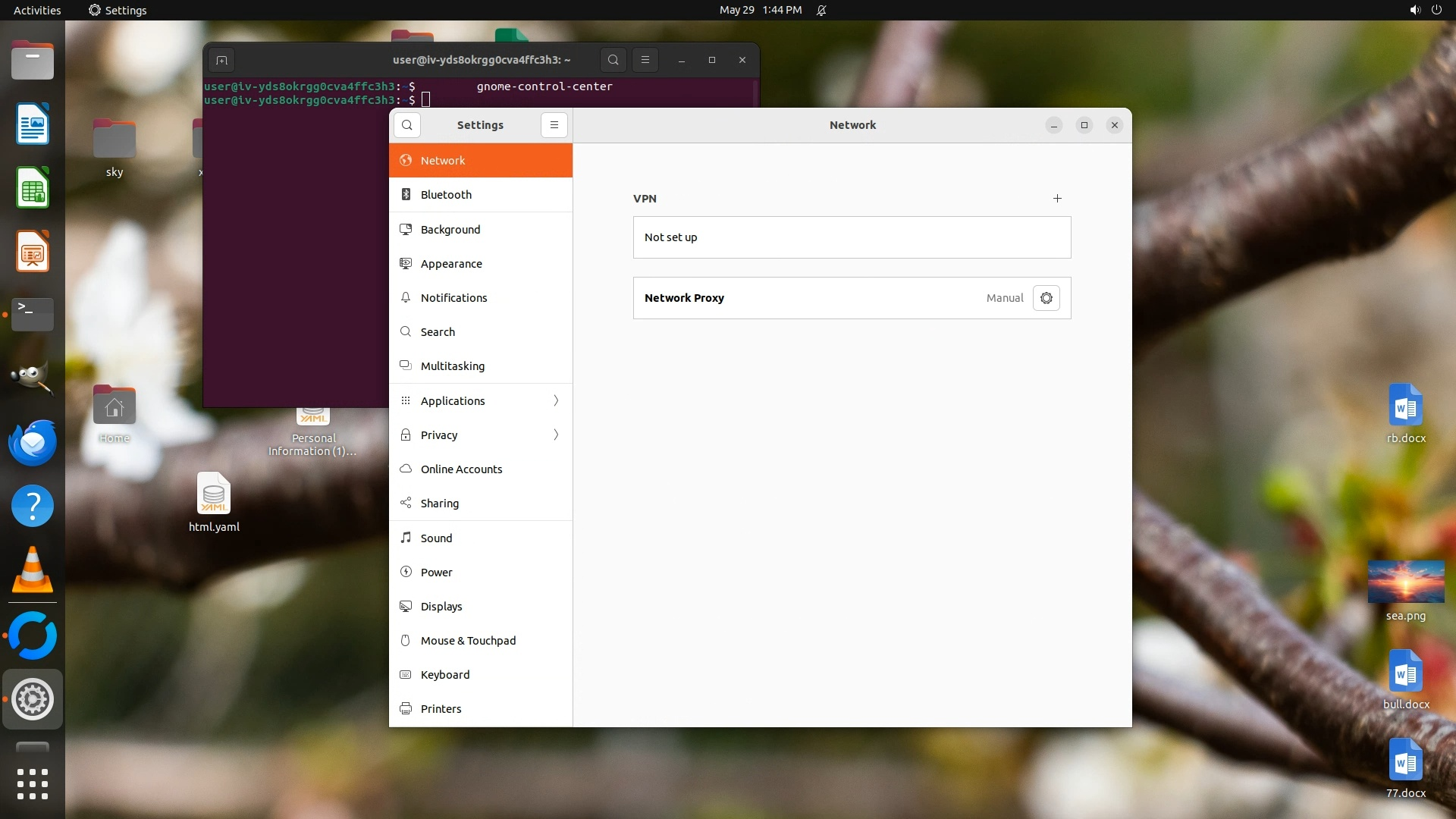Open sea.png thumbnail on desktop
Image resolution: width=1456 pixels, height=819 pixels.
(1405, 582)
